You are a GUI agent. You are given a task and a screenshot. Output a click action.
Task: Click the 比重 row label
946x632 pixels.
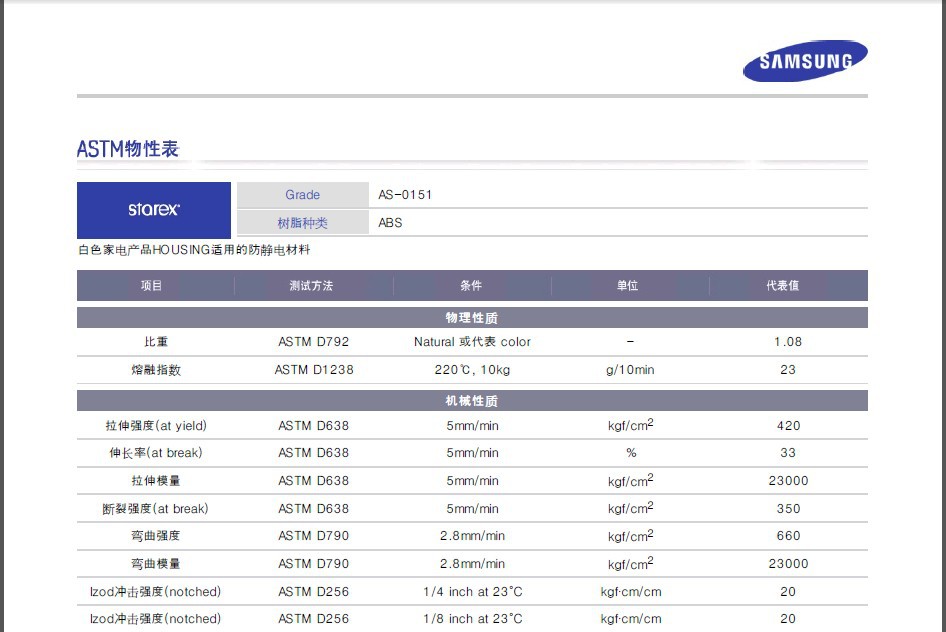[x=156, y=342]
